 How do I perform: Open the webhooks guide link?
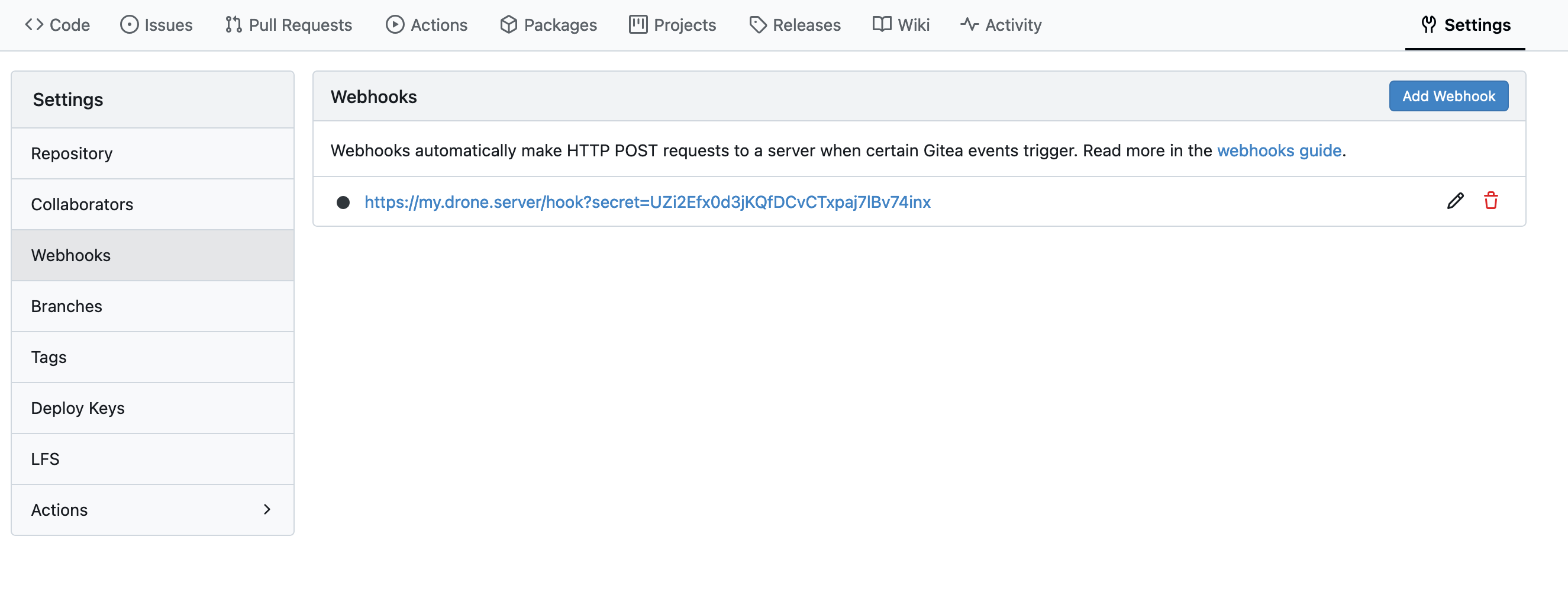1279,150
